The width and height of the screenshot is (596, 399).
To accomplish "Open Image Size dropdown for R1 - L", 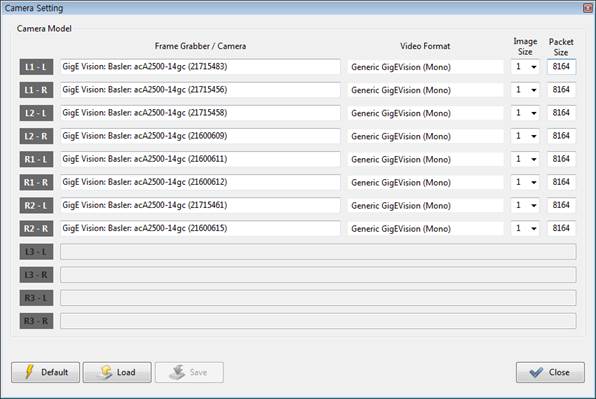I will click(x=525, y=159).
